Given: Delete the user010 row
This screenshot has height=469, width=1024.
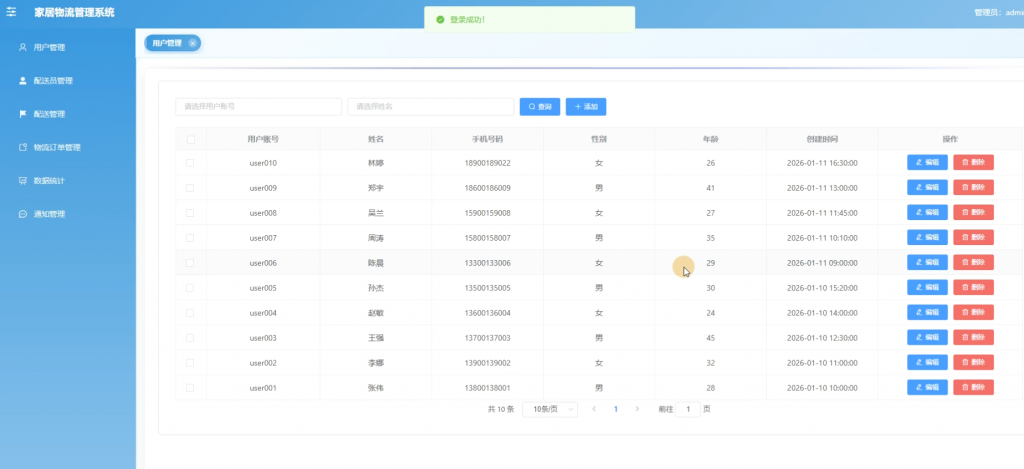Looking at the screenshot, I should pyautogui.click(x=973, y=163).
